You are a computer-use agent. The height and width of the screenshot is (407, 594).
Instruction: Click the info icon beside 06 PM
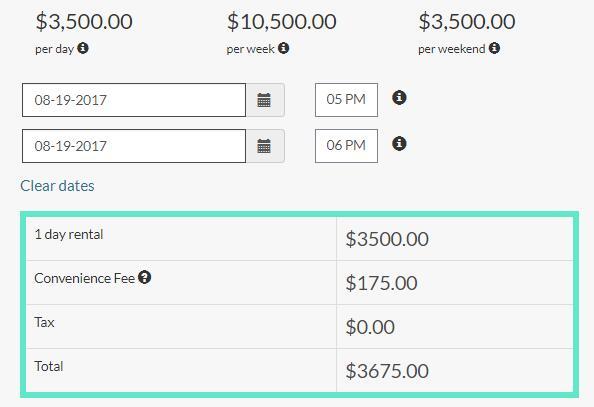[399, 143]
